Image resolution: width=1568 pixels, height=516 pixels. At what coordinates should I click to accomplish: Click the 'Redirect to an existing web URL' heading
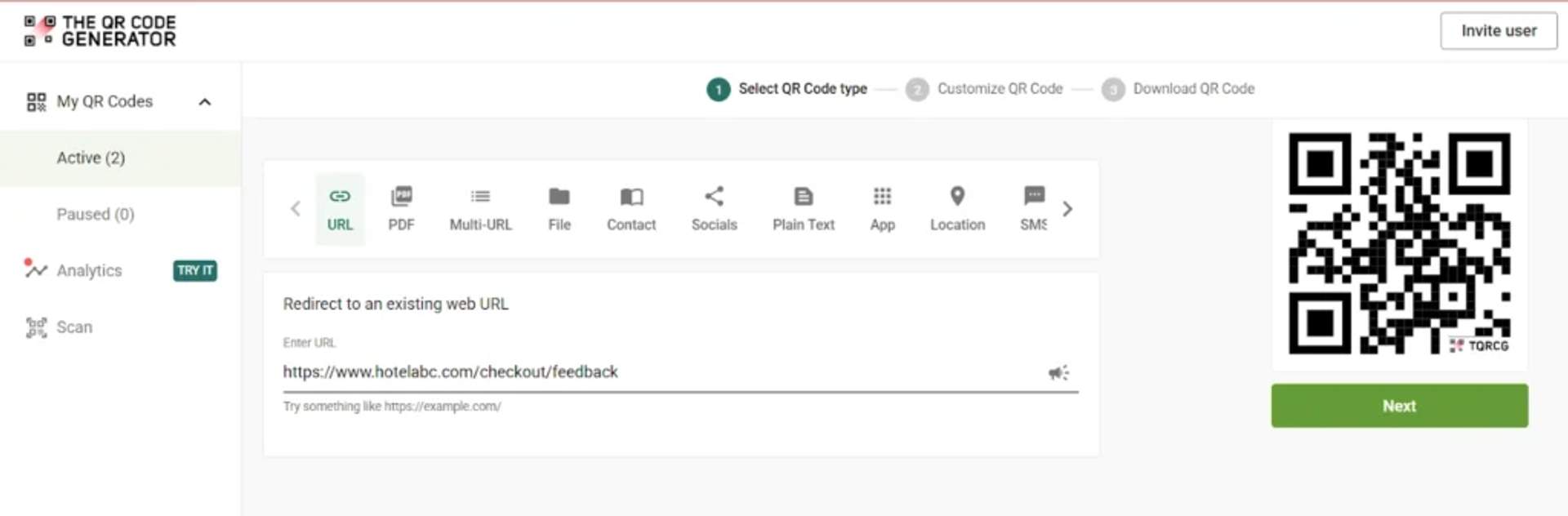(x=395, y=304)
